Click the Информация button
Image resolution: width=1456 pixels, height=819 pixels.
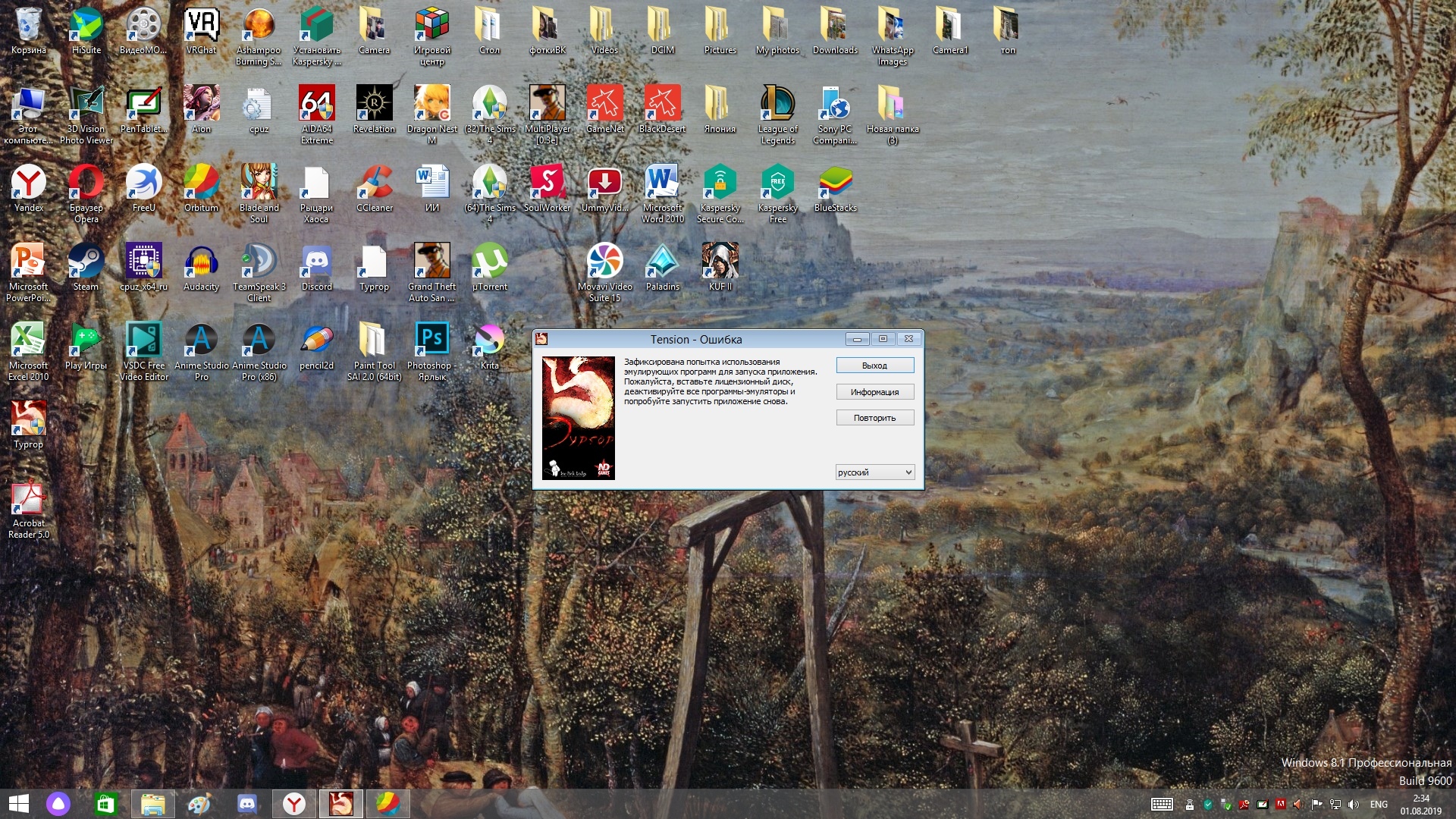[875, 392]
